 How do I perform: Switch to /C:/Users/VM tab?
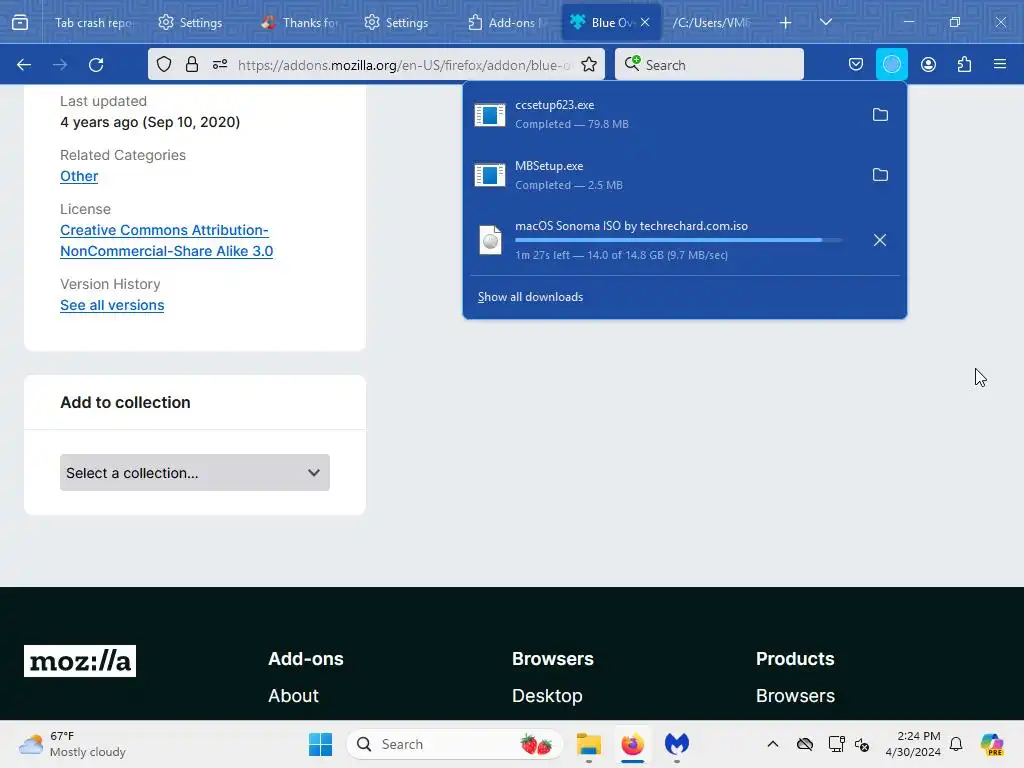(712, 22)
